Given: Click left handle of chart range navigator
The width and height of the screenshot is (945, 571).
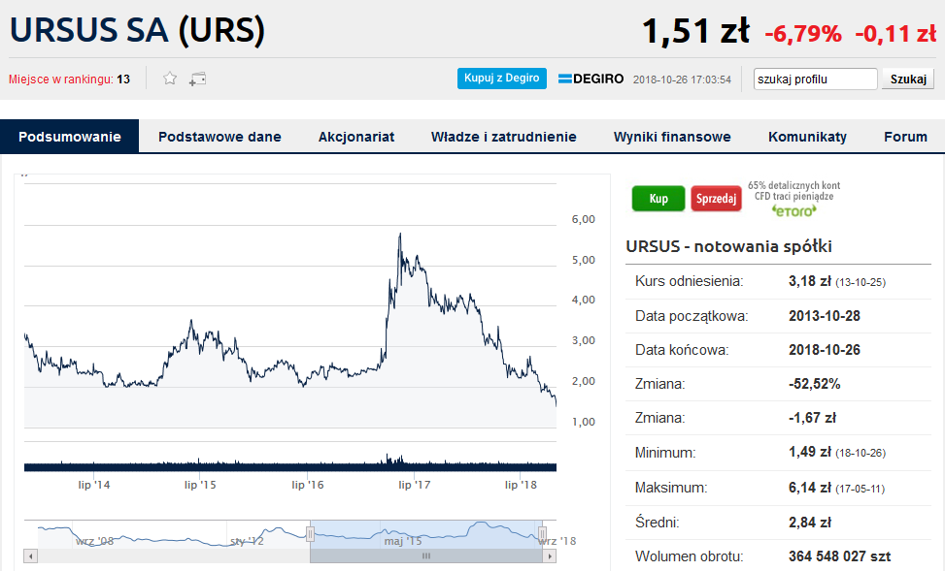Looking at the screenshot, I should [x=310, y=534].
